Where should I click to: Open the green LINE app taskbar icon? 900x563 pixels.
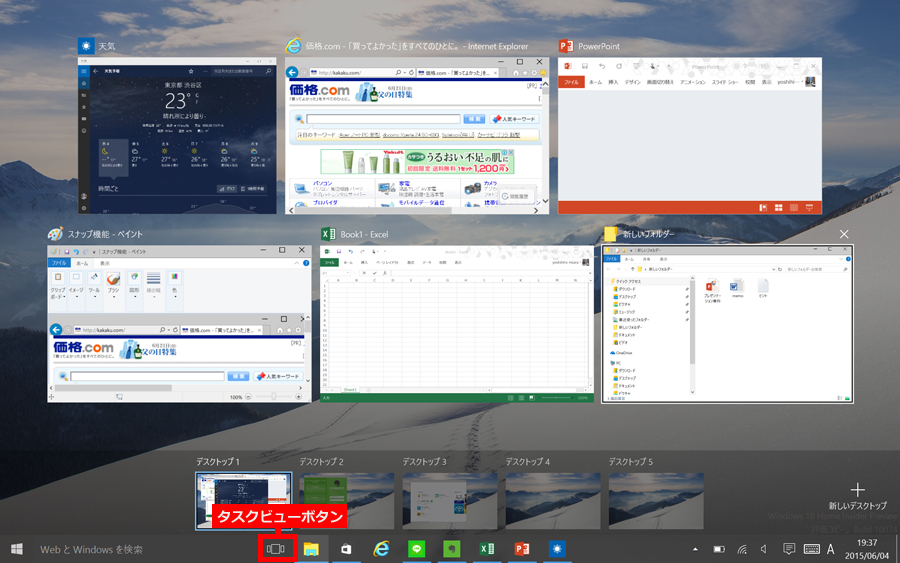pos(416,549)
